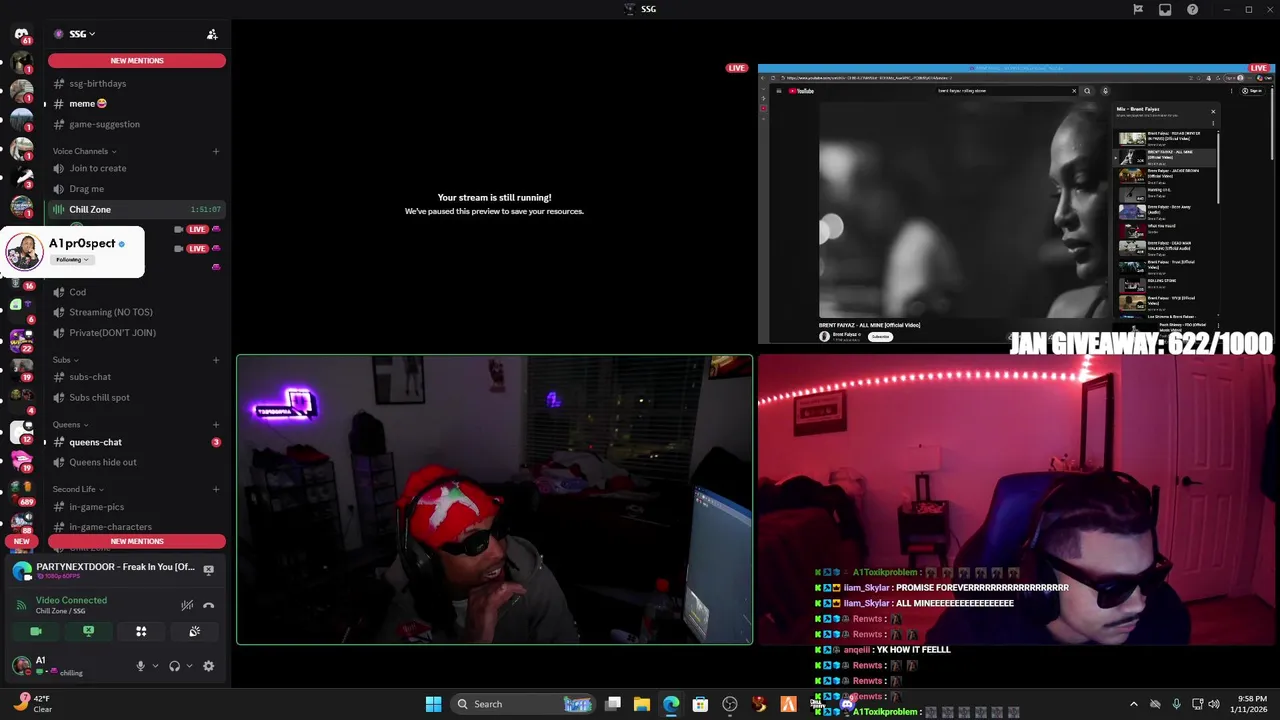The height and width of the screenshot is (720, 1280).
Task: Open Discord user settings gear
Action: tap(208, 666)
